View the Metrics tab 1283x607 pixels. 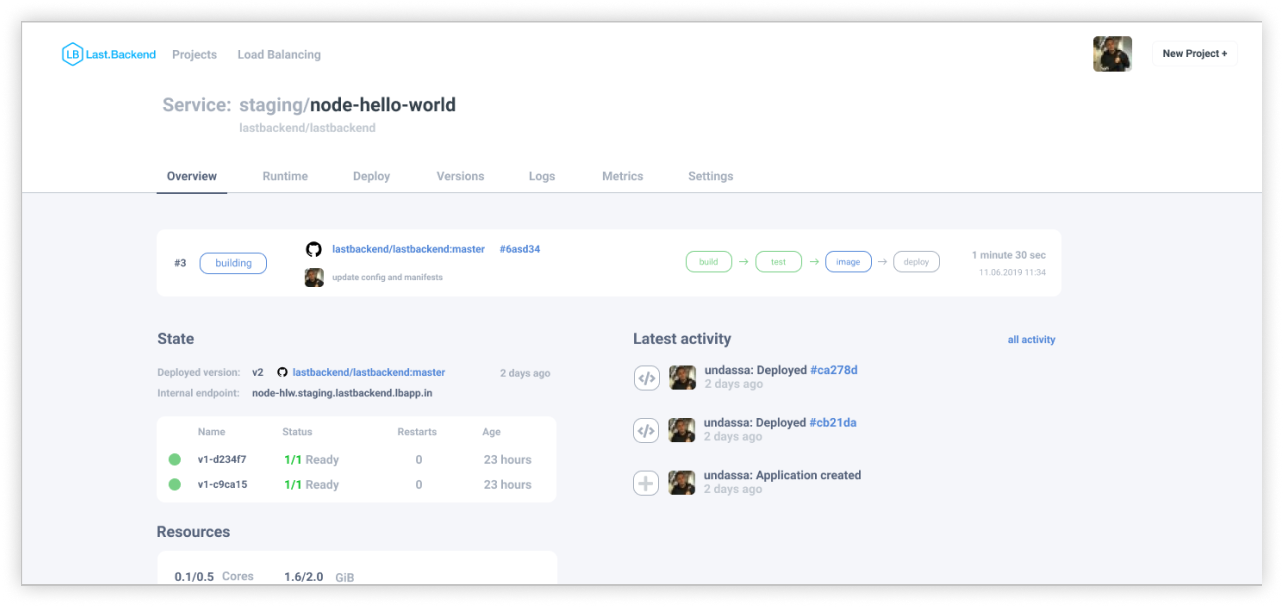pyautogui.click(x=622, y=176)
